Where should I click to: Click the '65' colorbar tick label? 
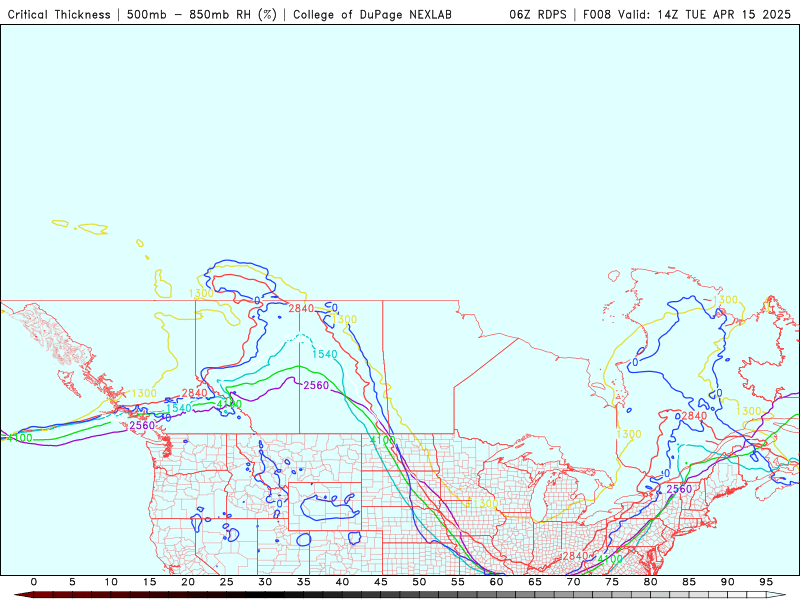coord(535,582)
